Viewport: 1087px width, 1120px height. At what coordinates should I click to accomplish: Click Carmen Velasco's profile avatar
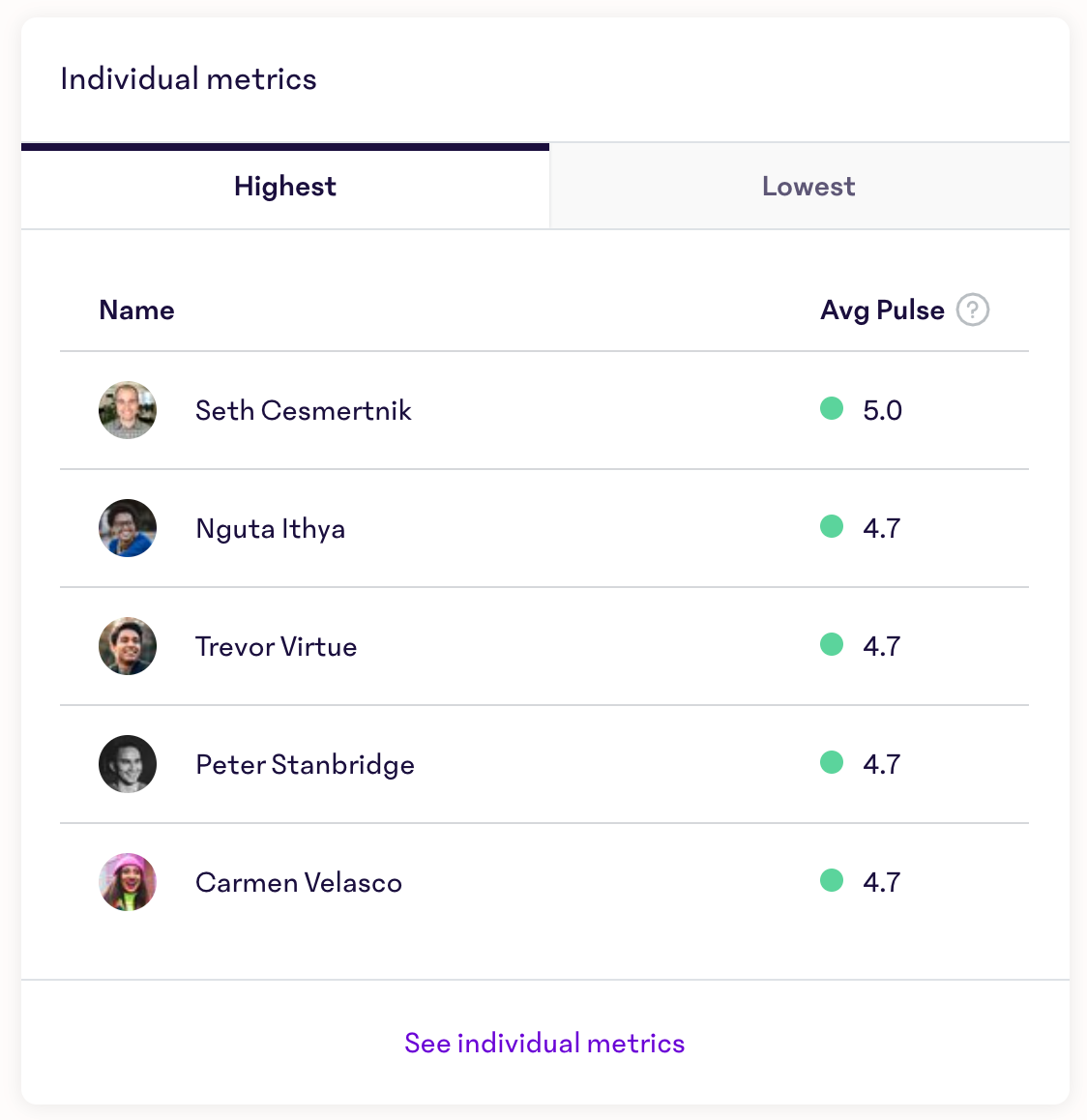click(x=127, y=882)
